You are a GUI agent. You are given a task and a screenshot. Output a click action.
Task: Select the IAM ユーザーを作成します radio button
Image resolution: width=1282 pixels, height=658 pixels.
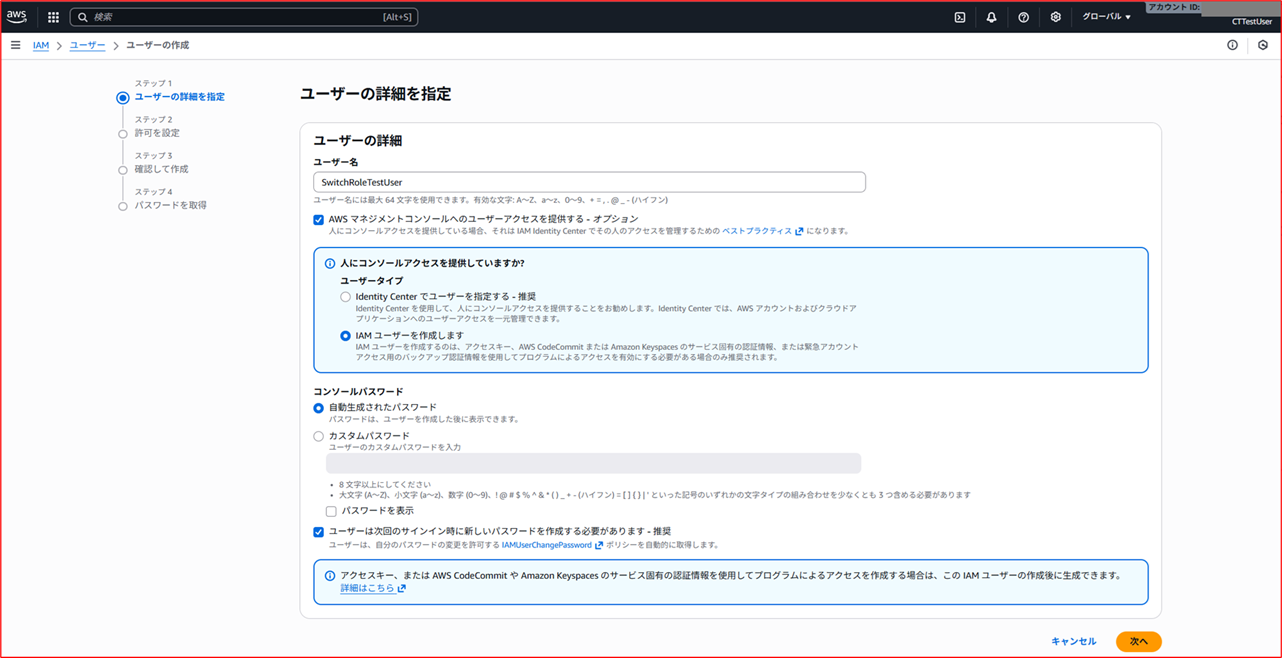(x=345, y=336)
